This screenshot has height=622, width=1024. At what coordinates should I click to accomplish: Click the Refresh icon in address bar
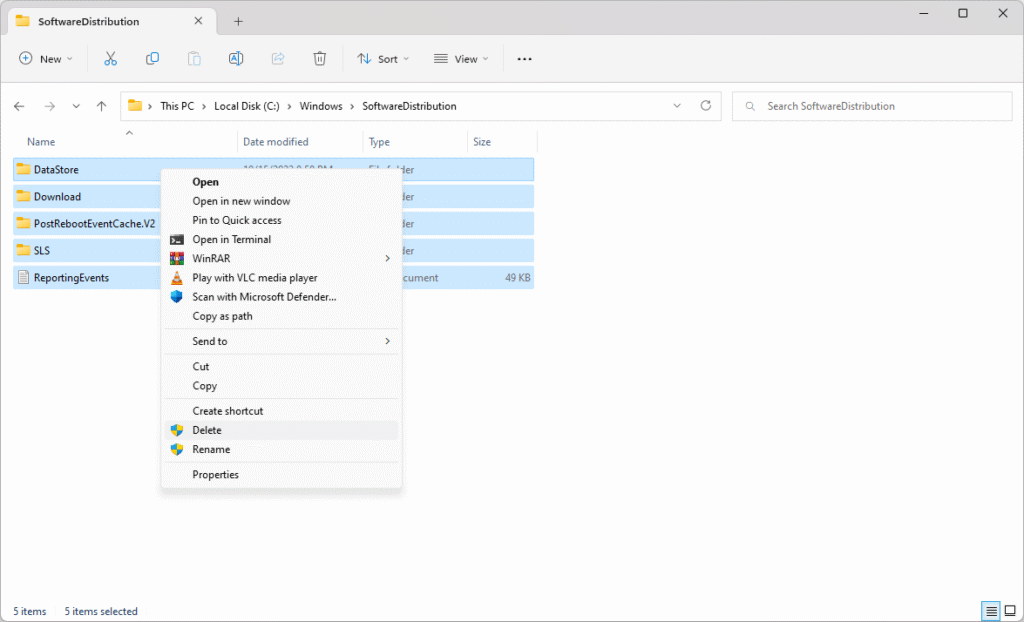click(x=706, y=106)
